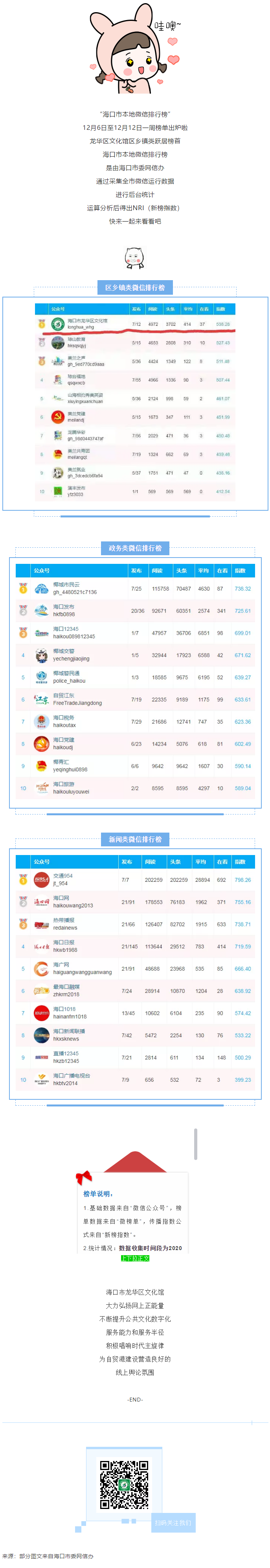The width and height of the screenshot is (270, 1568).
Task: Select the 新闻类微信排行榜 title banner
Action: [x=135, y=839]
